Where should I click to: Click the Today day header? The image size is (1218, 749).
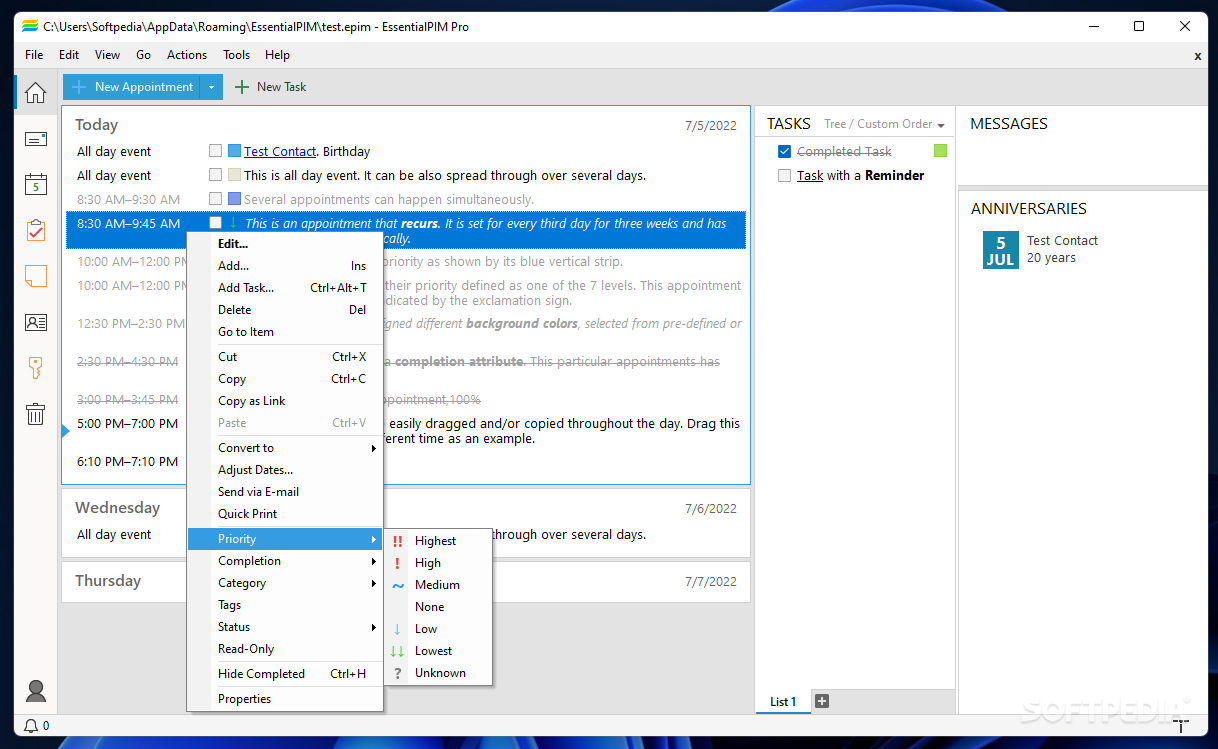pyautogui.click(x=97, y=125)
